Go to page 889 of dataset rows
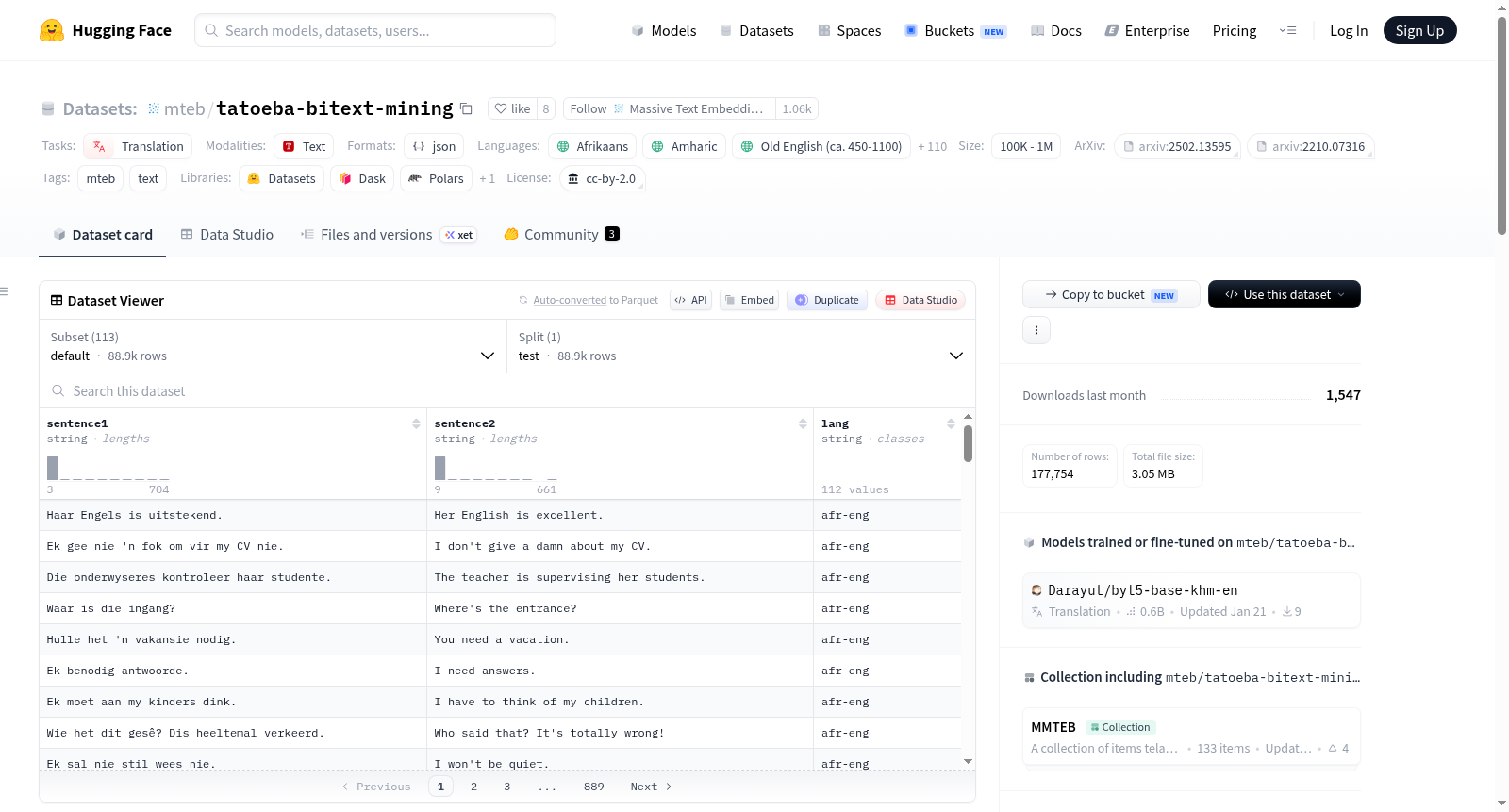 pyautogui.click(x=593, y=787)
